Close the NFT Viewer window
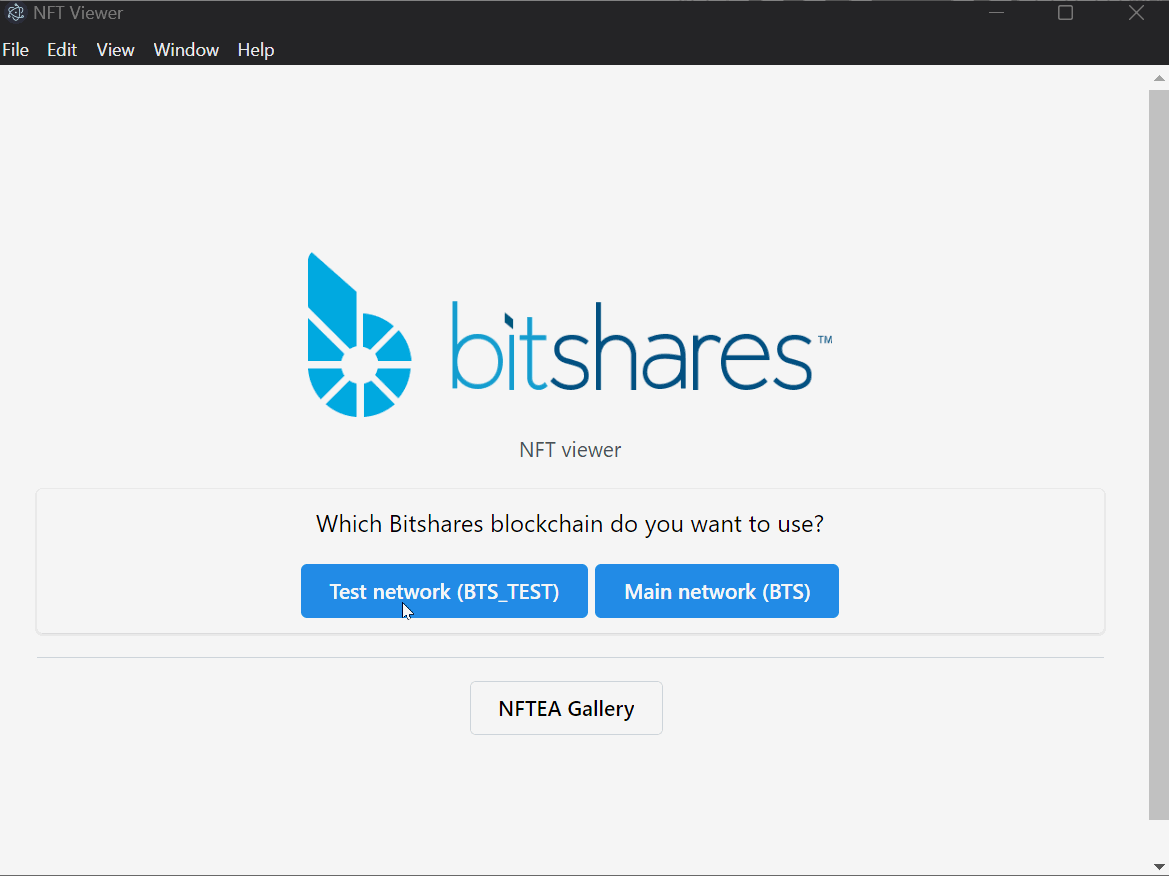1169x876 pixels. [1135, 13]
